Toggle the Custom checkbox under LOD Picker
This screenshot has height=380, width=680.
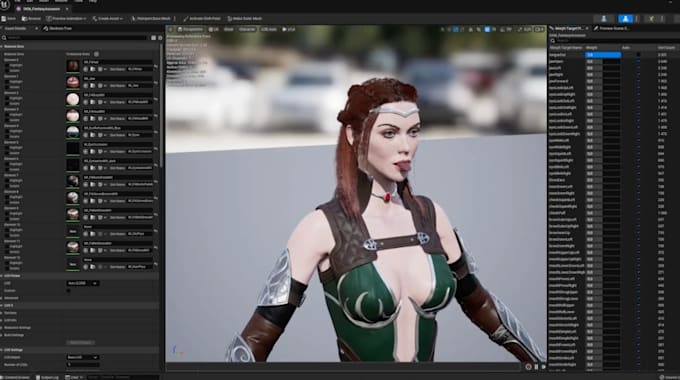69,291
